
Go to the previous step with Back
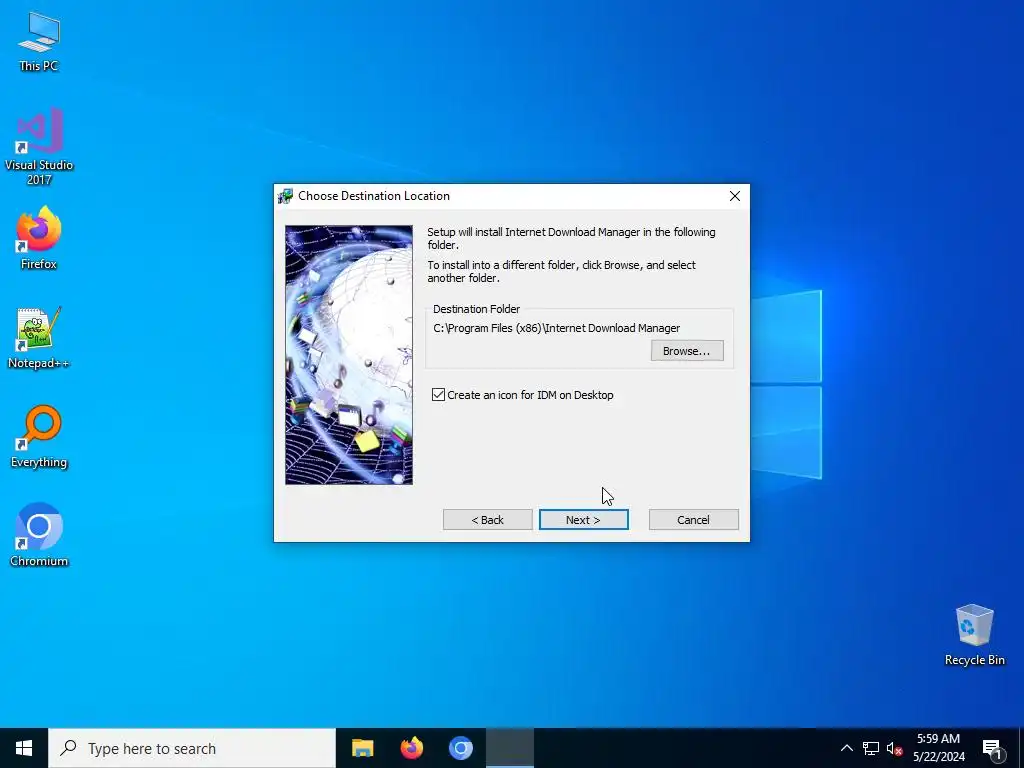click(487, 520)
